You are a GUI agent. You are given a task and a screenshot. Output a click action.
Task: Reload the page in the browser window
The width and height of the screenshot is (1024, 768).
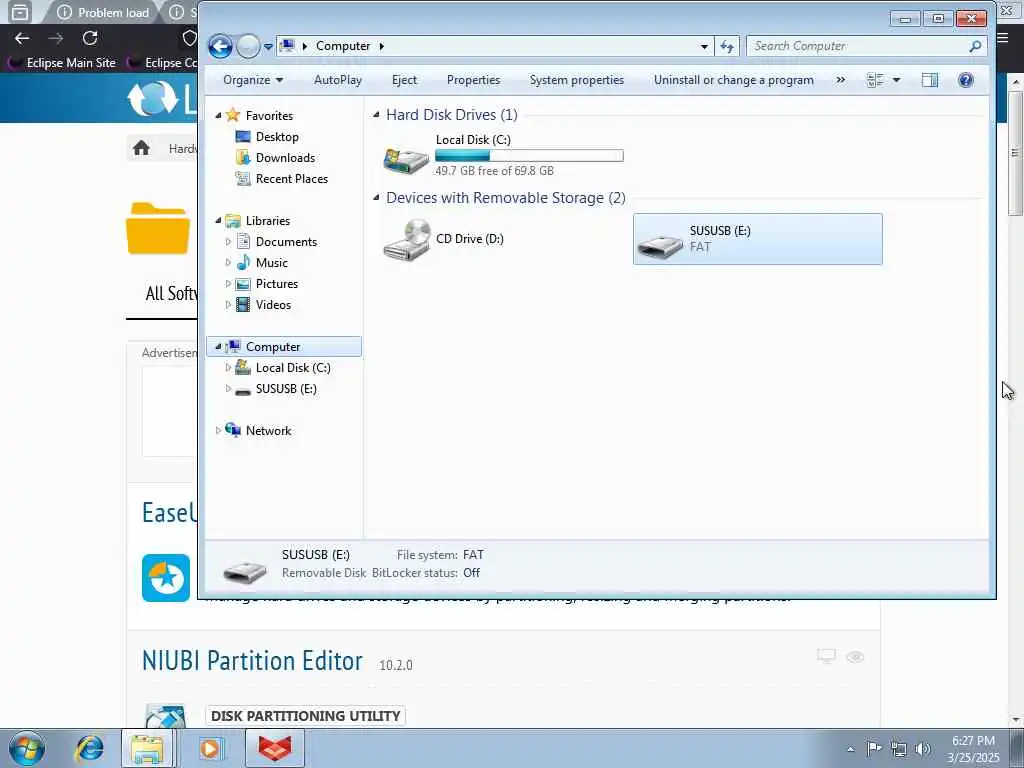[x=90, y=39]
